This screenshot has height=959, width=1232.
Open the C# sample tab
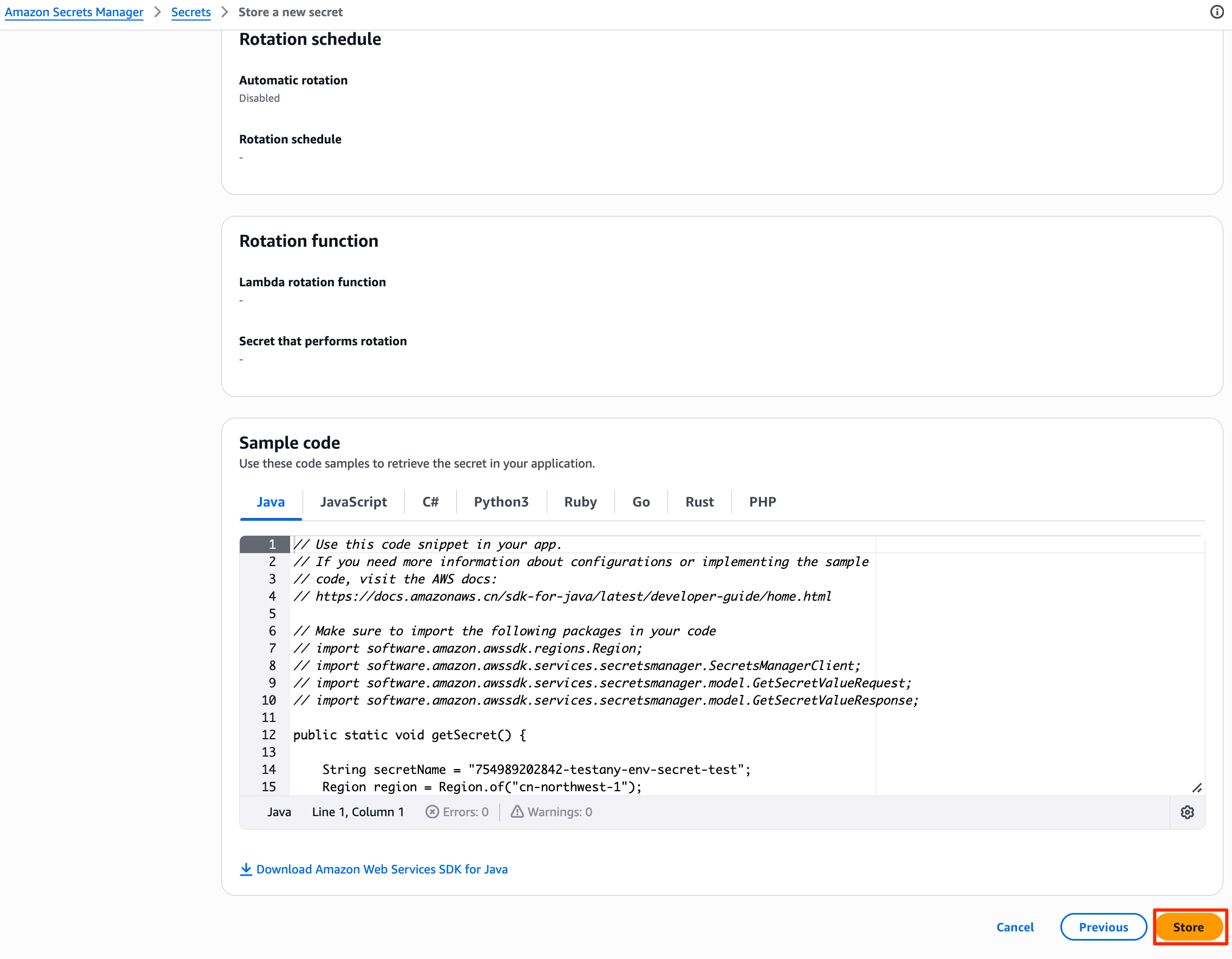tap(430, 502)
